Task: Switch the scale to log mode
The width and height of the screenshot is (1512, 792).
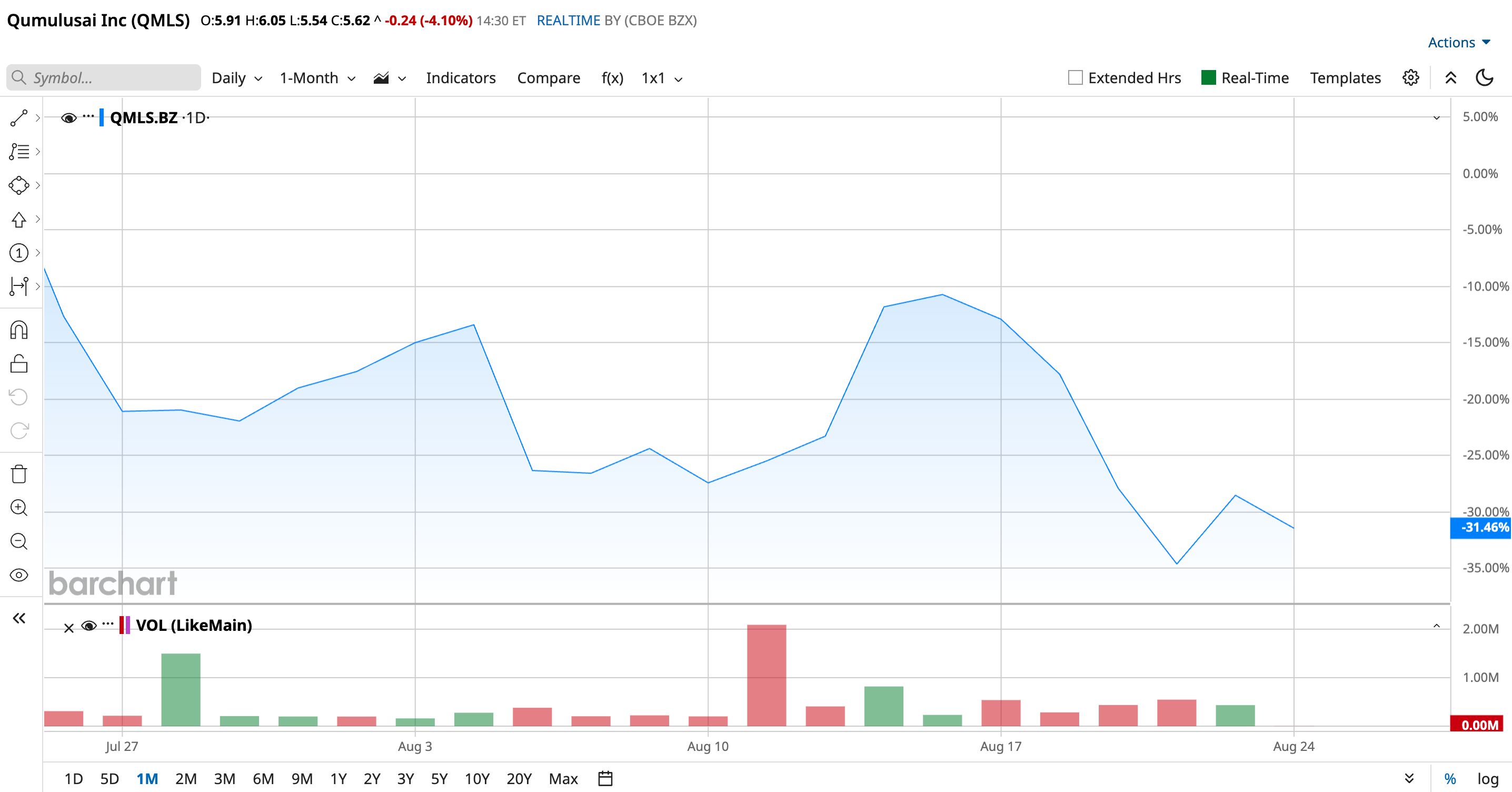Action: (x=1488, y=779)
